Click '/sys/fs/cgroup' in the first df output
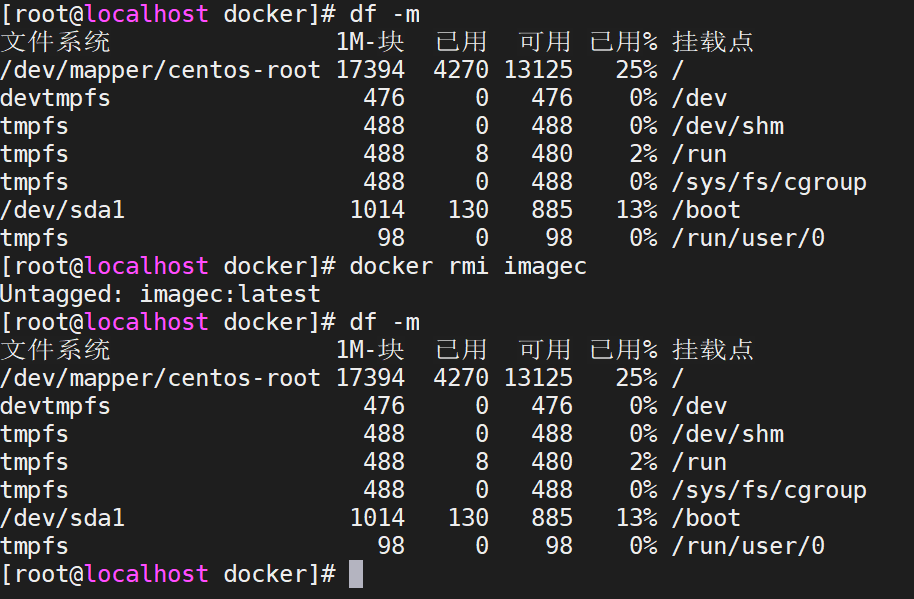 point(769,182)
